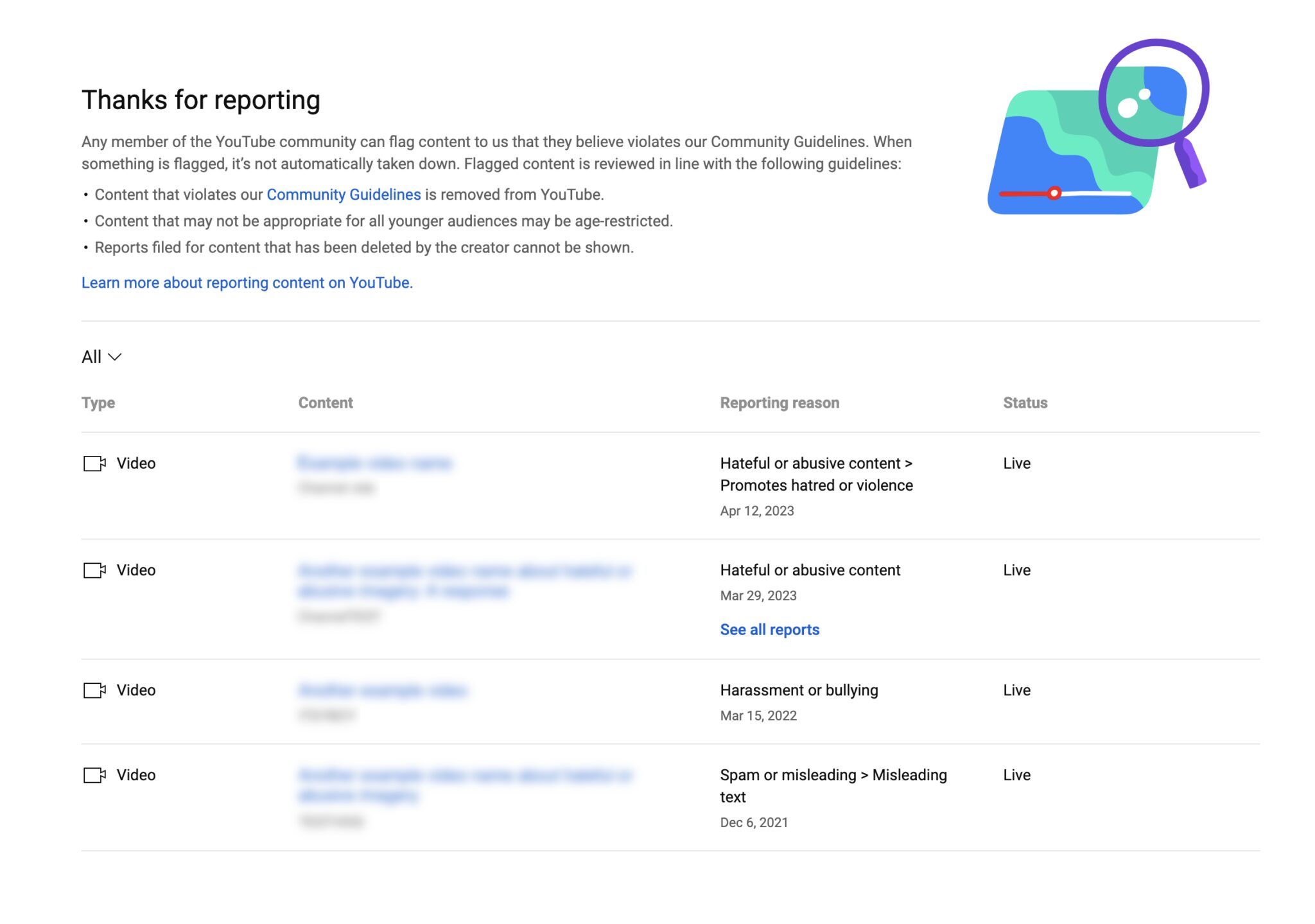
Task: Click the red playhead dot in the illustration
Action: pyautogui.click(x=1054, y=193)
